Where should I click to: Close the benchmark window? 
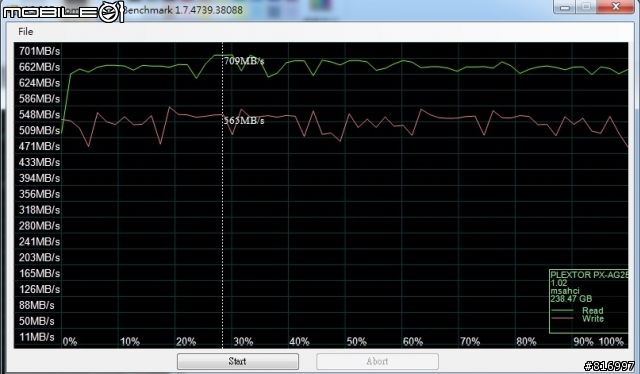coord(616,7)
